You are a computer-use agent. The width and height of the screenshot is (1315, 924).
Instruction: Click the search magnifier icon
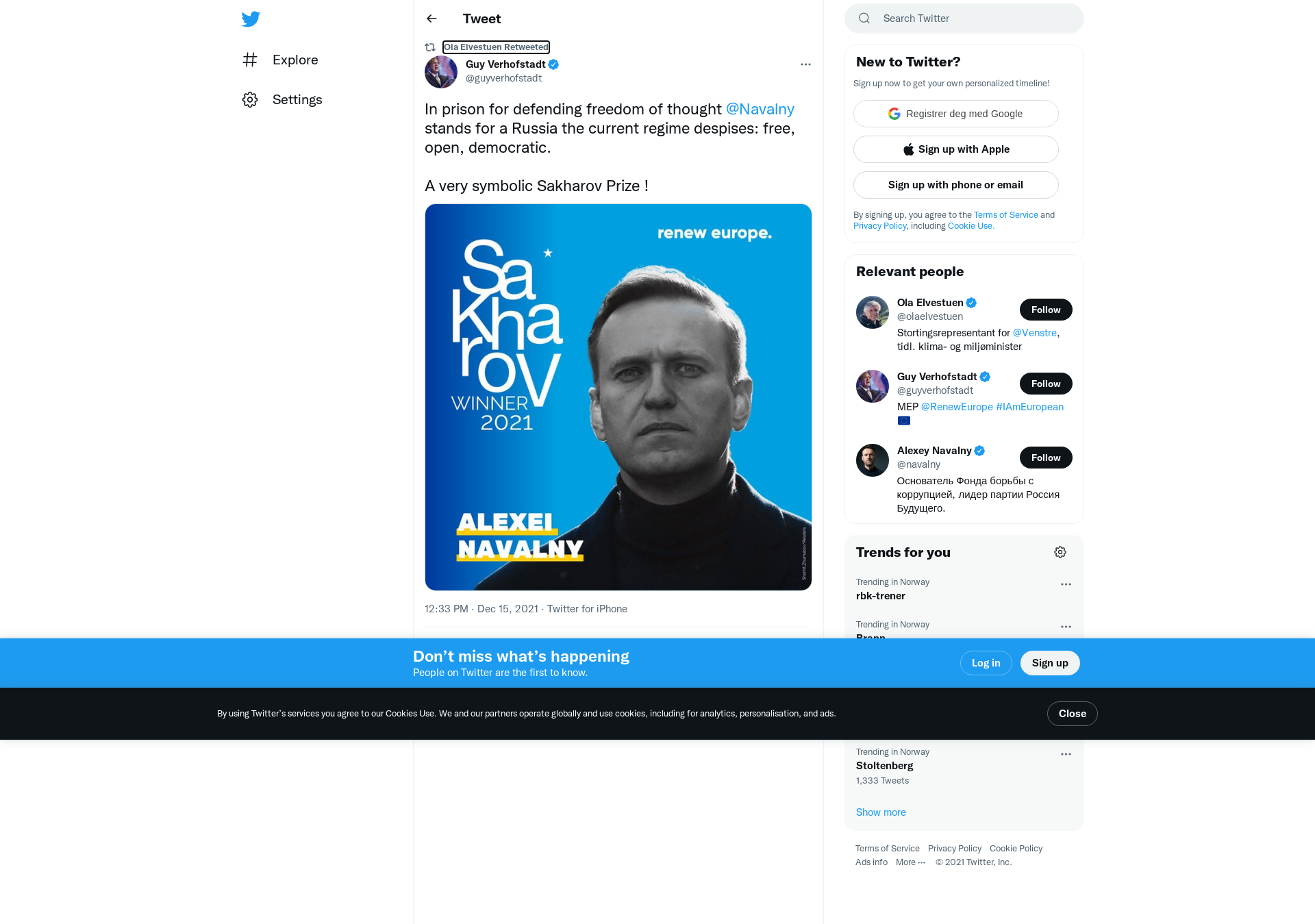pos(864,18)
